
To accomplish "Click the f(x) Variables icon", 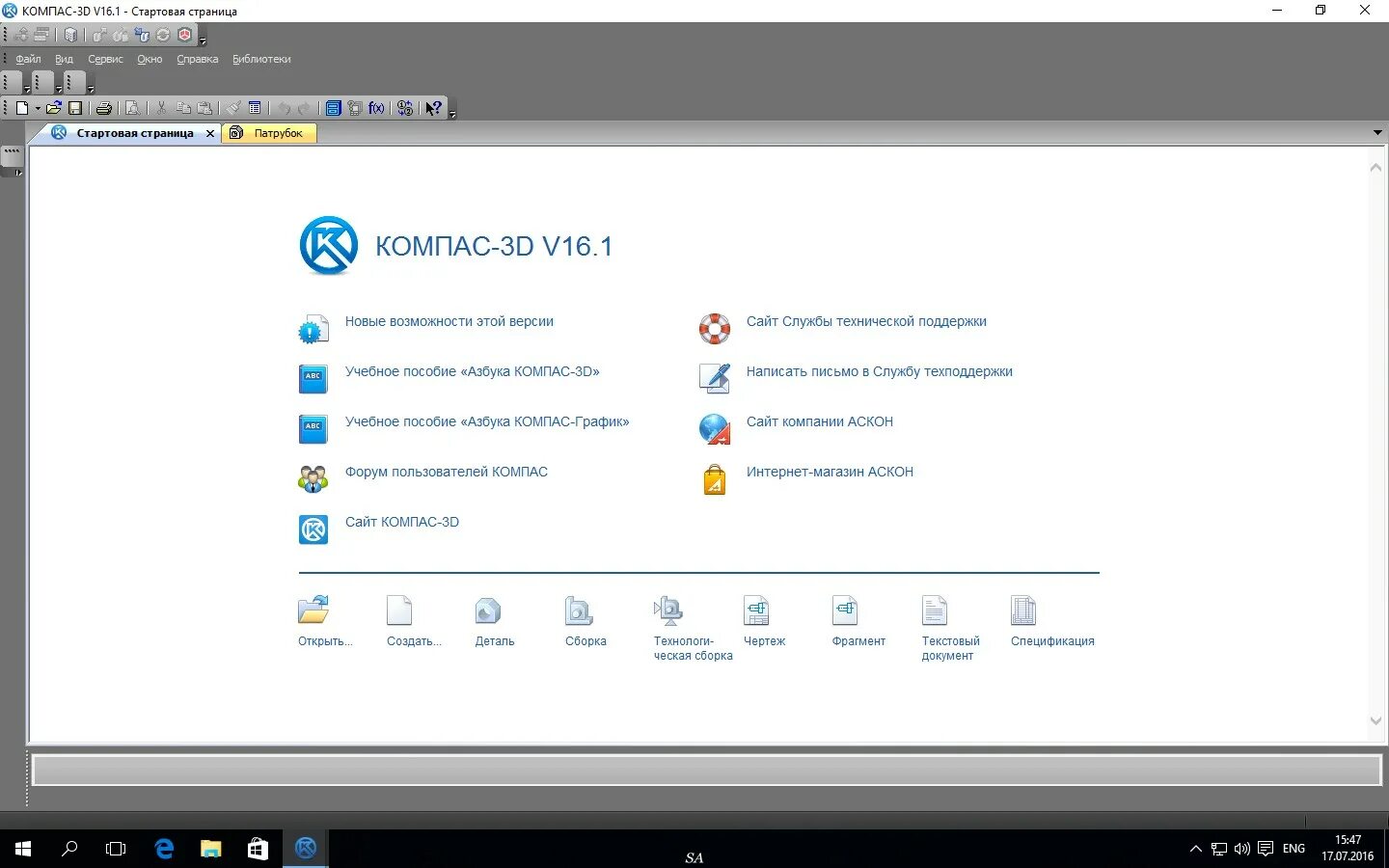I will click(376, 108).
